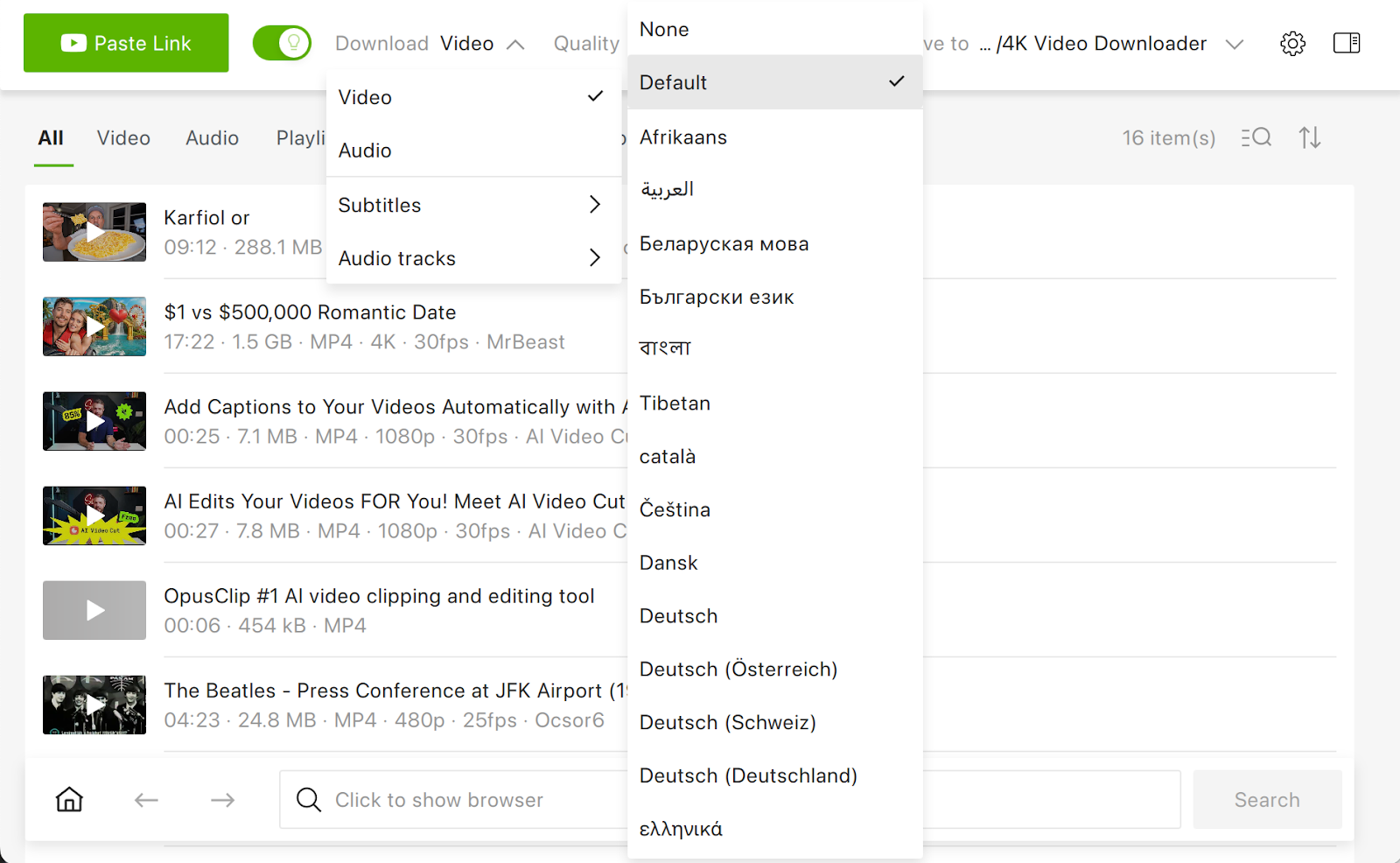The image size is (1400, 863).
Task: Click the sort order icon
Action: (x=1310, y=137)
